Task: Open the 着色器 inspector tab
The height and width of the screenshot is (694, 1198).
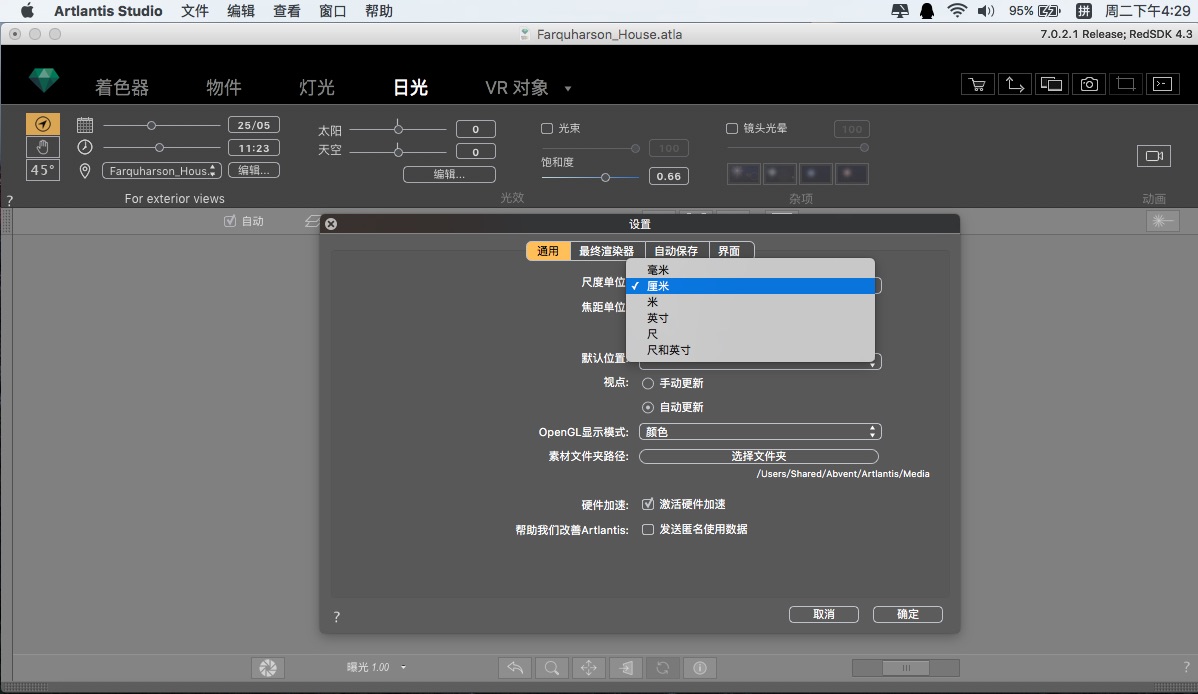Action: (122, 87)
